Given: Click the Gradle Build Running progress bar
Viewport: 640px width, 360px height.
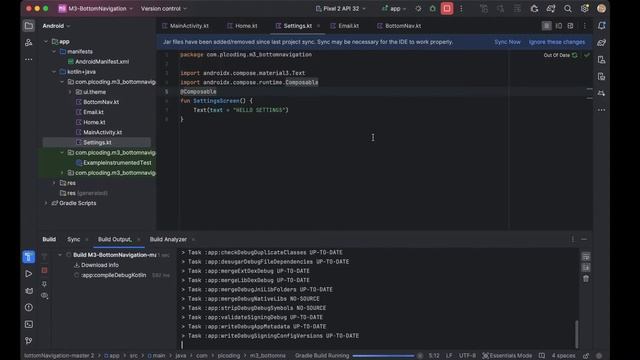Looking at the screenshot, I should [x=383, y=356].
